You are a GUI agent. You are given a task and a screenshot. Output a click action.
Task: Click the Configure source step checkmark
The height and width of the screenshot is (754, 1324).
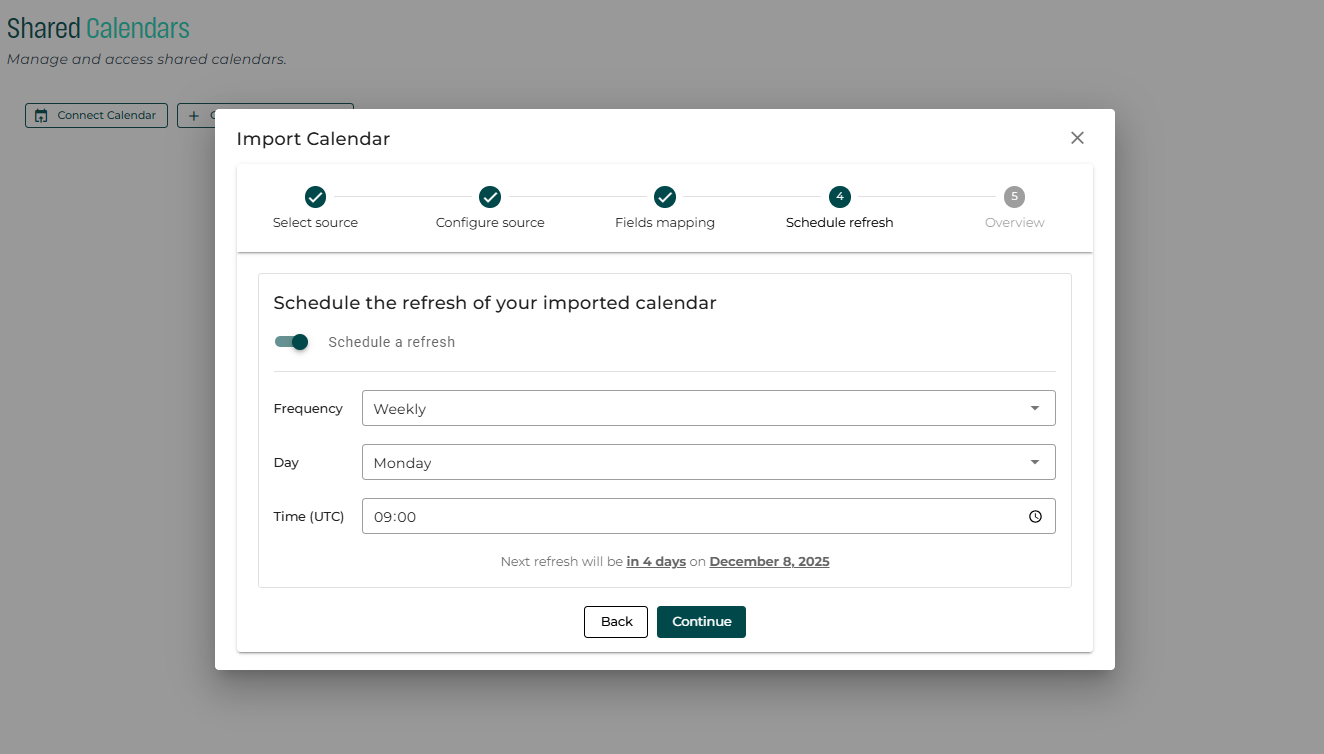pos(490,197)
